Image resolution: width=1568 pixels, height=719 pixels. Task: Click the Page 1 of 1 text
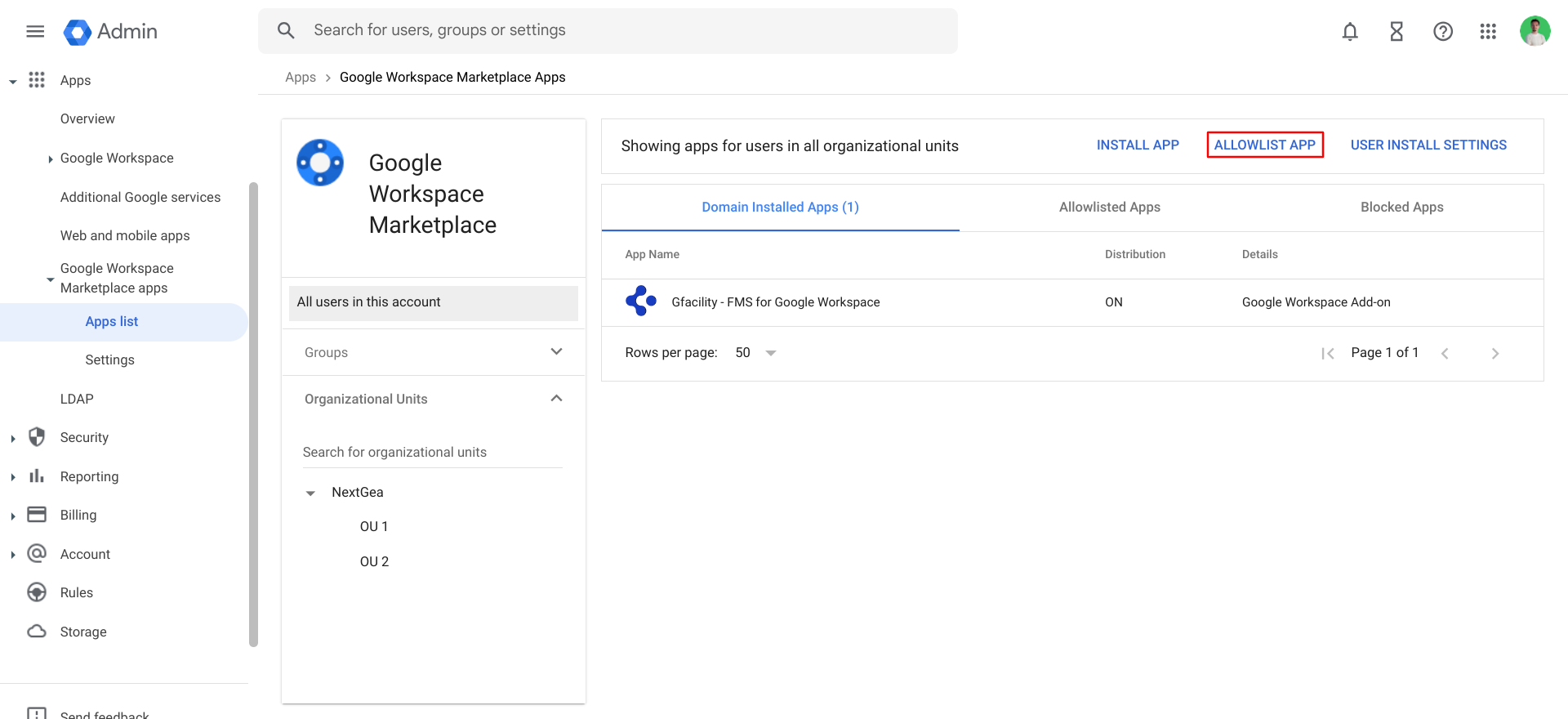tap(1384, 352)
